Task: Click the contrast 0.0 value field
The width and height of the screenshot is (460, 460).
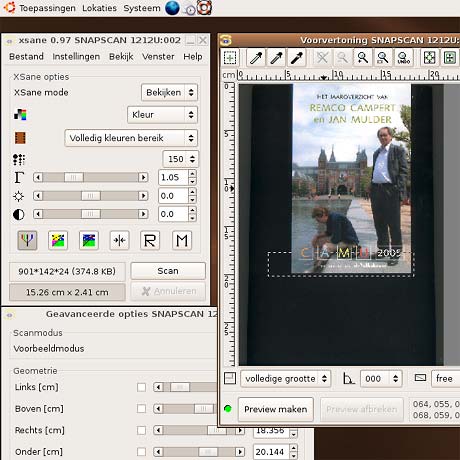Action: pyautogui.click(x=173, y=214)
